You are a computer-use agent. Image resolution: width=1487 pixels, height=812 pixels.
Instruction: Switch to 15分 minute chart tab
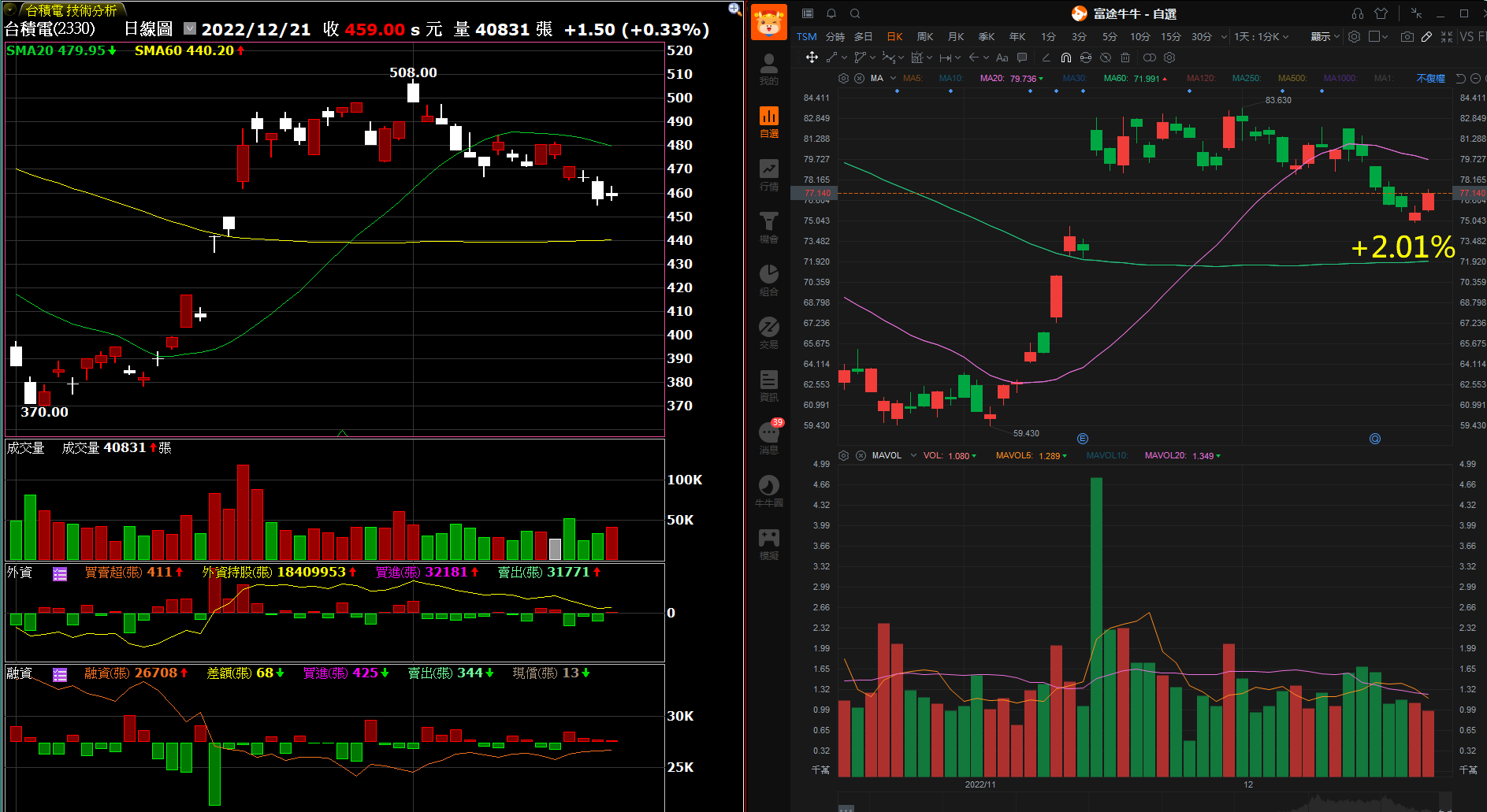(1171, 36)
